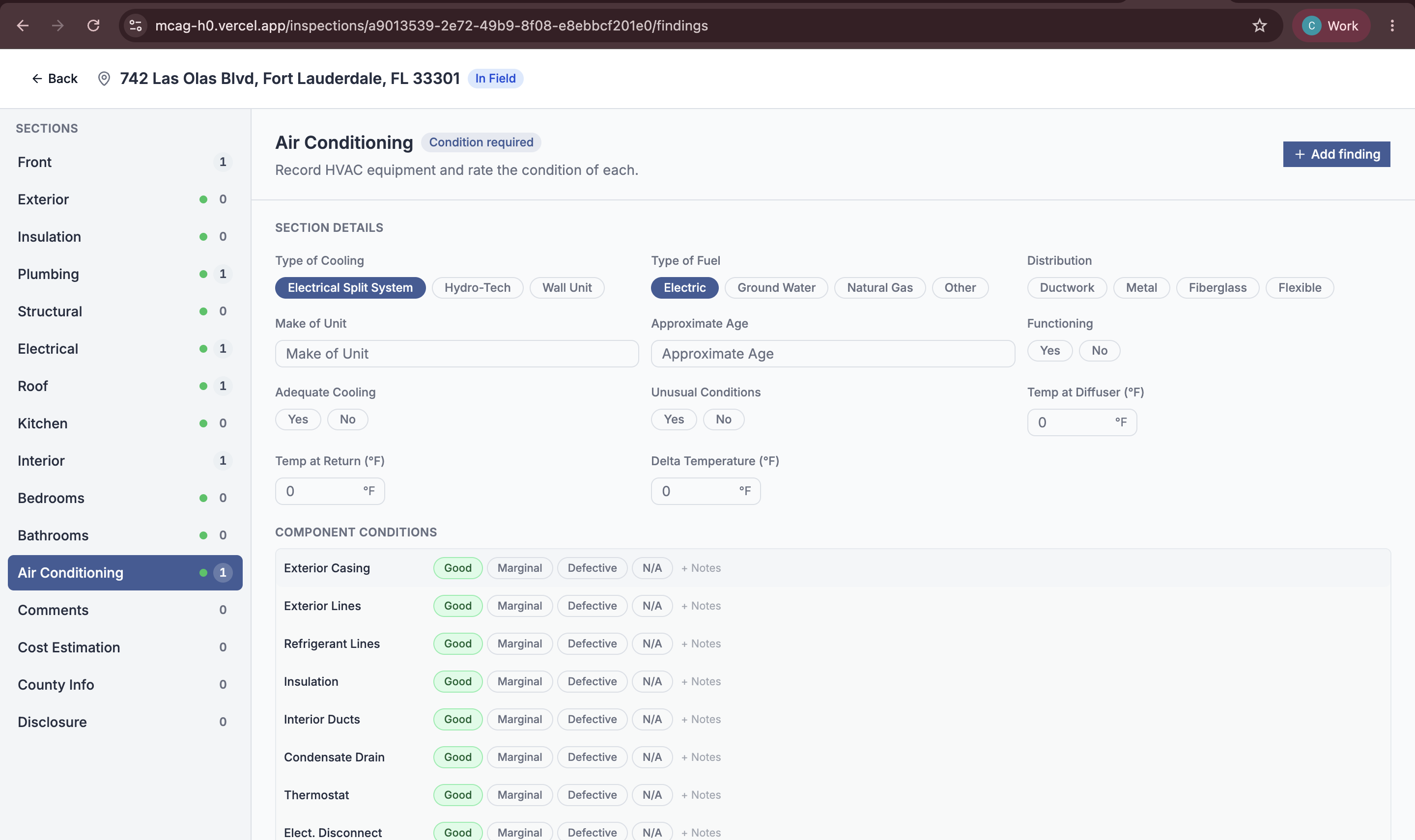Set Adequate Cooling to No
Image resolution: width=1415 pixels, height=840 pixels.
pos(347,420)
